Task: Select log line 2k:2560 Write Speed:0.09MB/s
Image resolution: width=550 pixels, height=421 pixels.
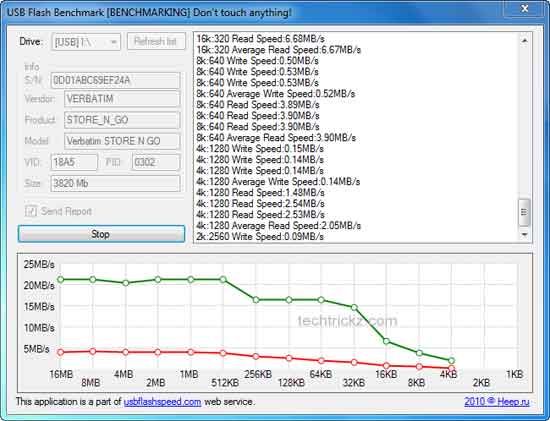Action: tap(260, 236)
